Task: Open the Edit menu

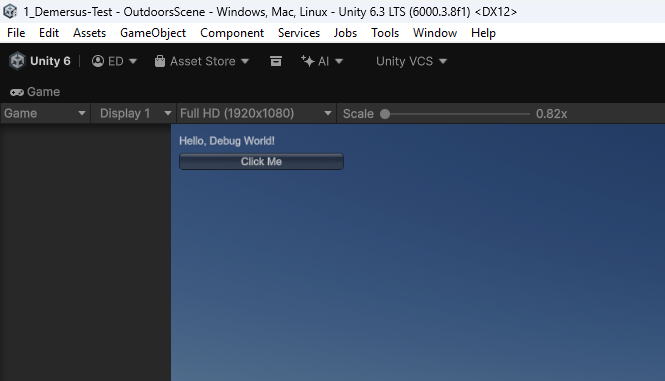Action: click(x=49, y=33)
